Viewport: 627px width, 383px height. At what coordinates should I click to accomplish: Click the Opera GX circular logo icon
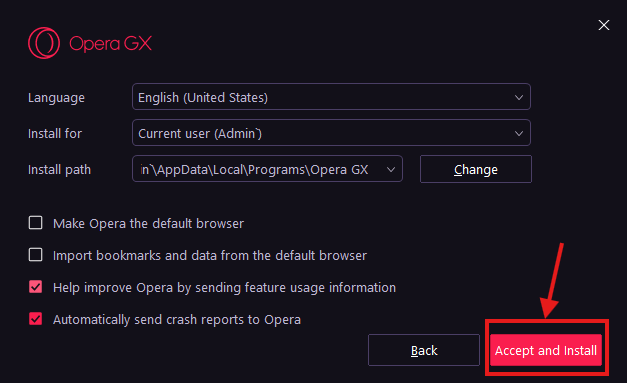[44, 43]
